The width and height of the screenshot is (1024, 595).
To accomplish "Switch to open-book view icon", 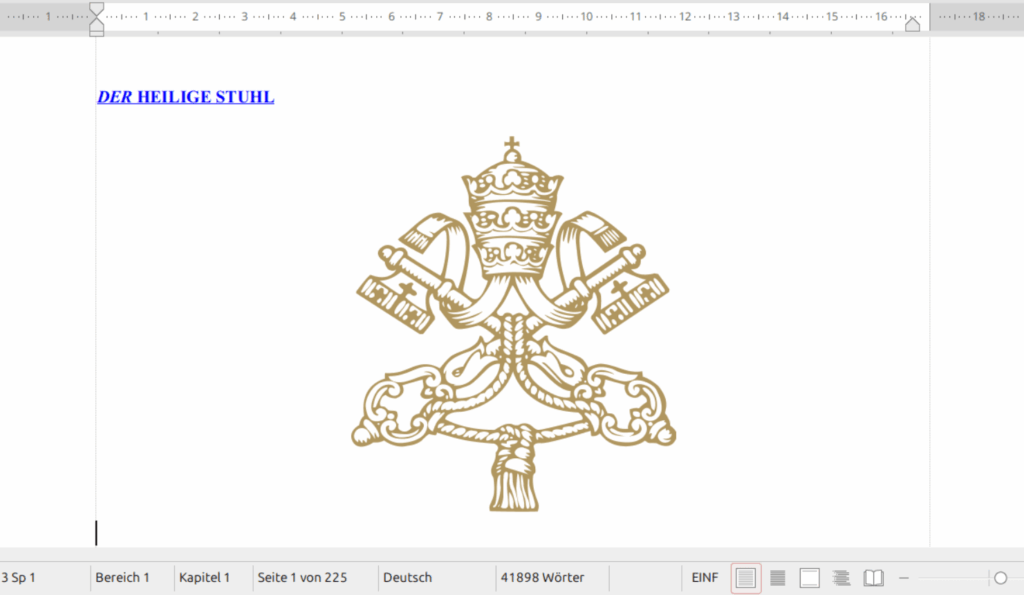I will (873, 578).
